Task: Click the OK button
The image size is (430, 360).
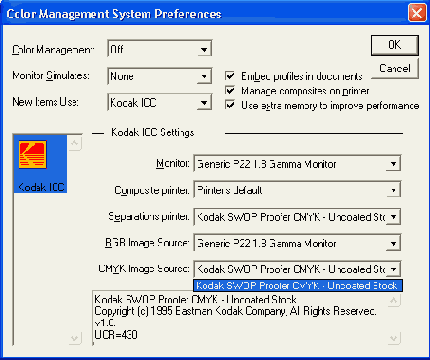Action: click(x=395, y=45)
